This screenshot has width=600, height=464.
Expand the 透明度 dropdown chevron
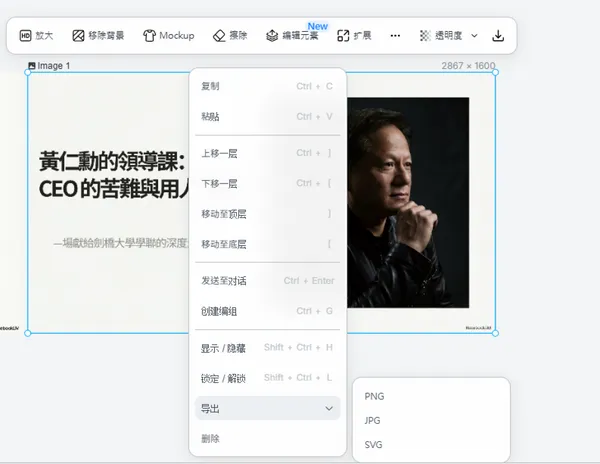point(474,36)
